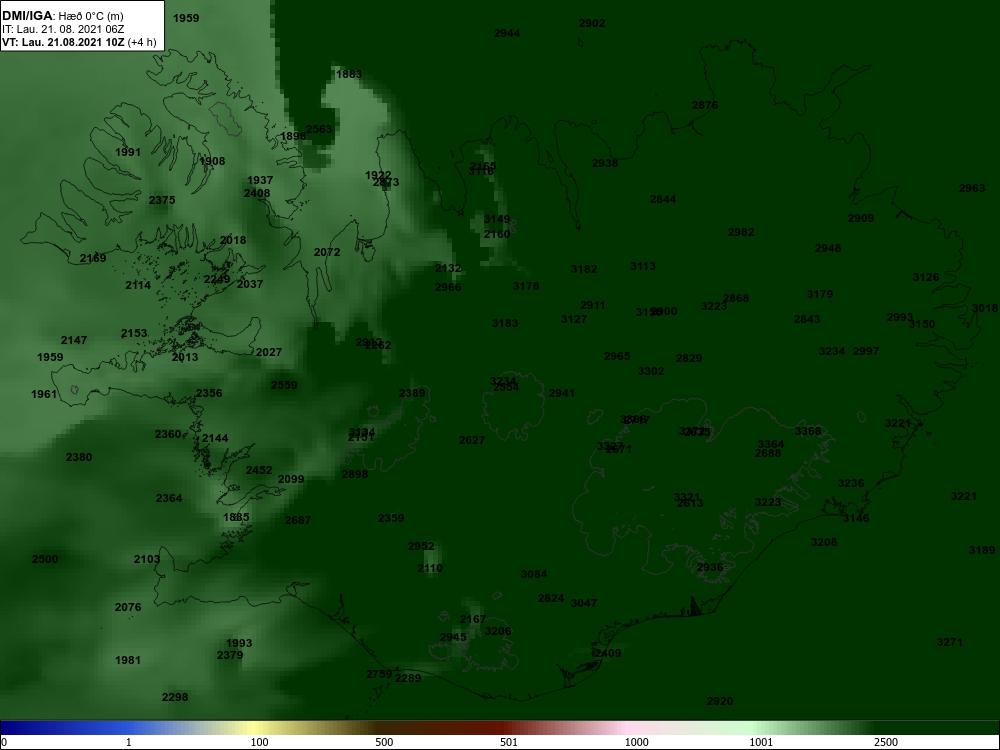Click the 3302 height label
Screen dimensions: 1000x750
(x=651, y=371)
